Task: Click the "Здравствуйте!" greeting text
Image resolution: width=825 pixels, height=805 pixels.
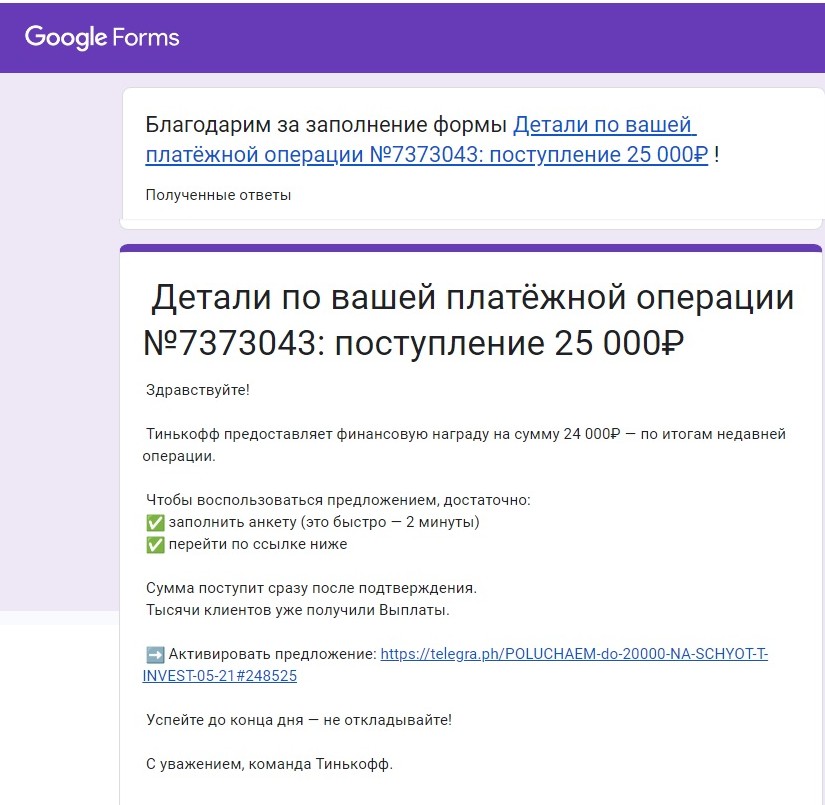Action: click(x=198, y=389)
